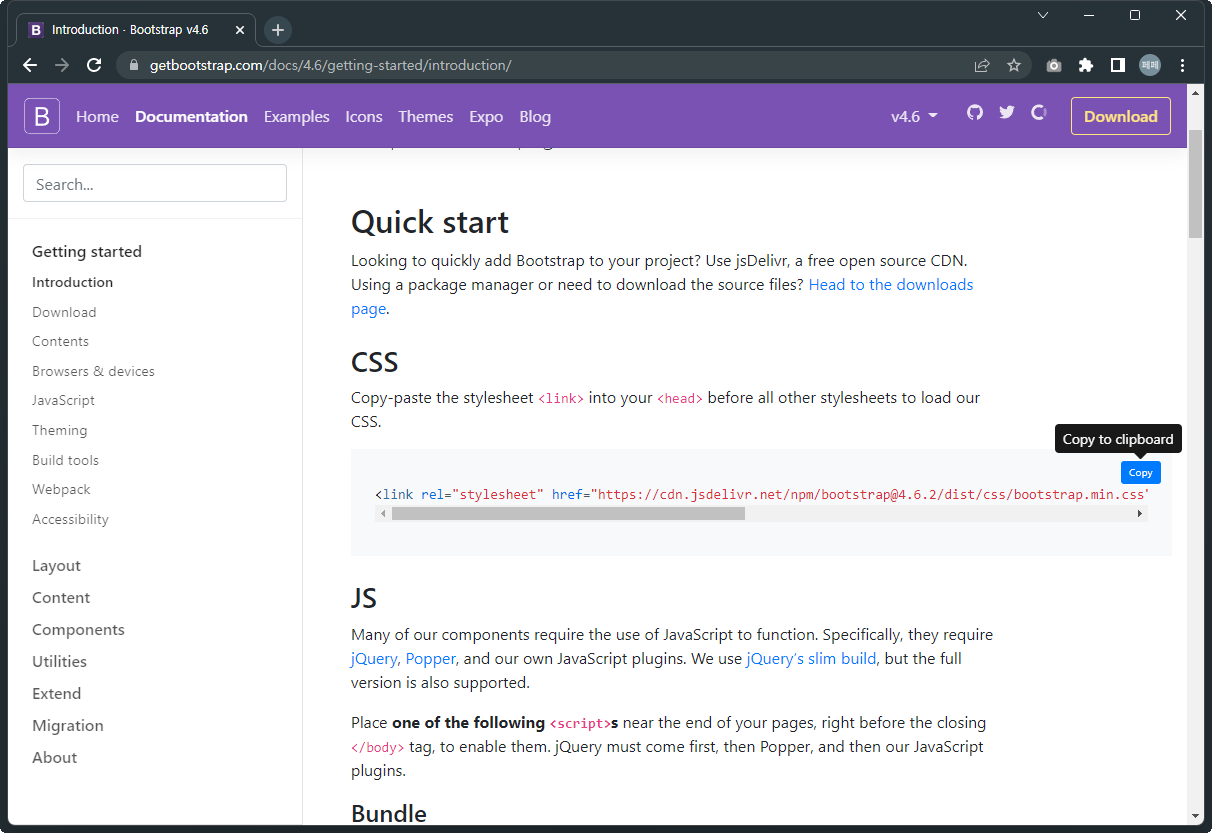Expand the Extend sidebar section

tap(56, 693)
